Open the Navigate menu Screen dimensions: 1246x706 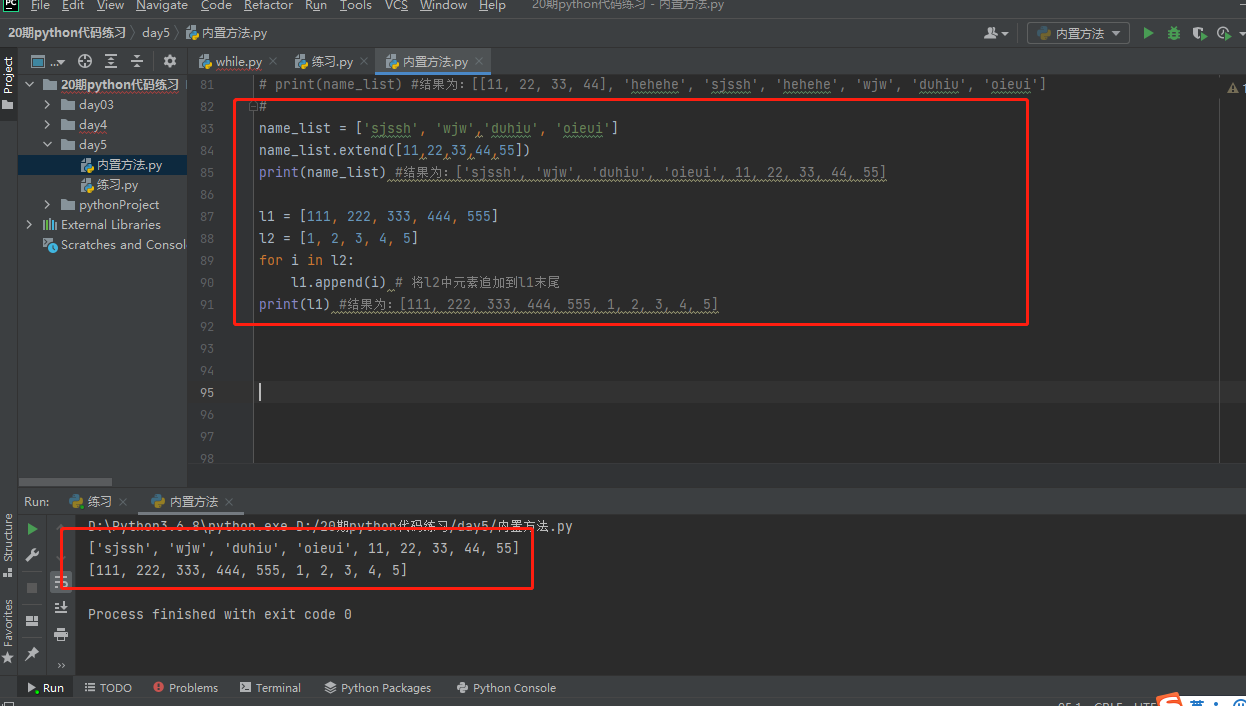[162, 6]
